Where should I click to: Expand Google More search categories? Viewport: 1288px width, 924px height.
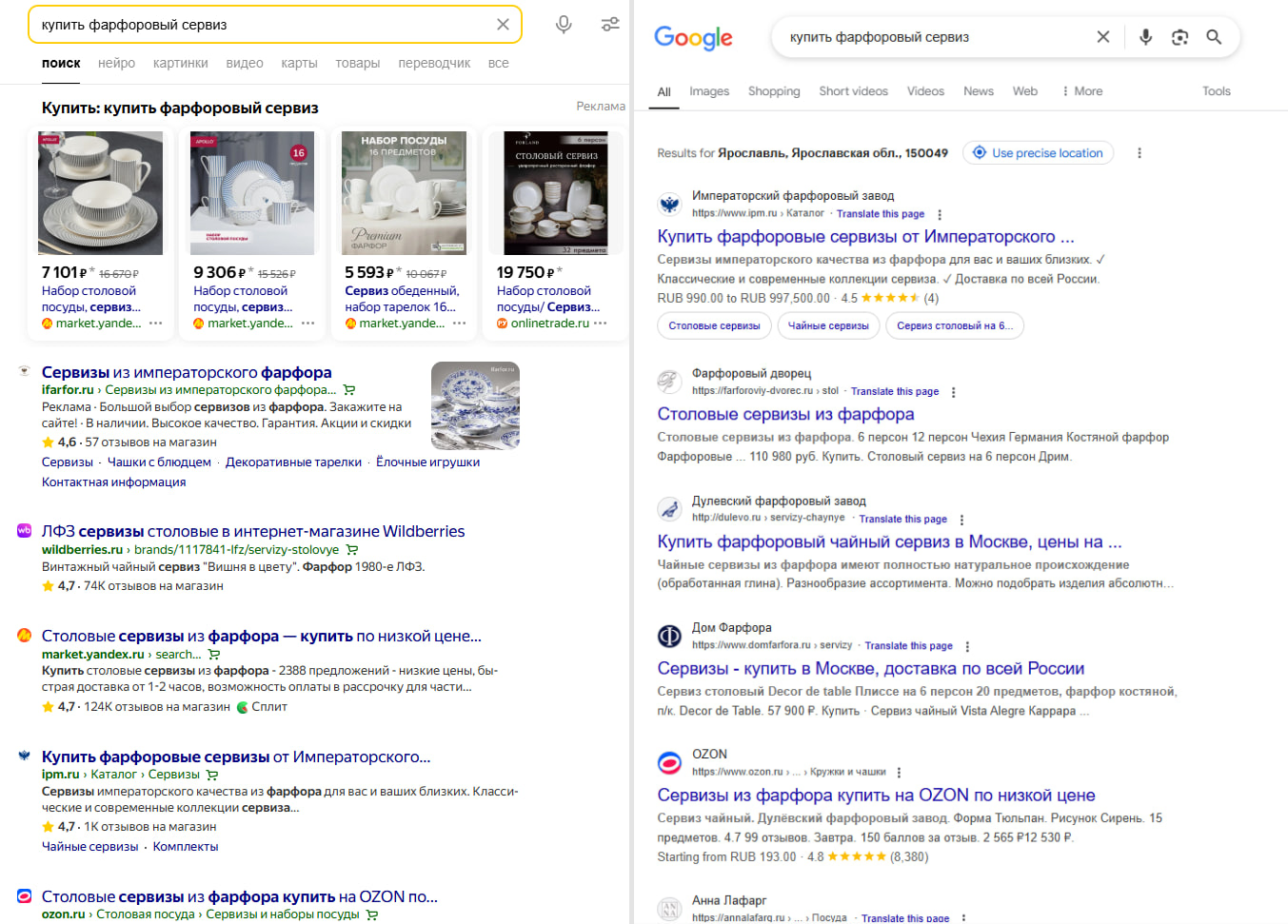click(x=1082, y=91)
